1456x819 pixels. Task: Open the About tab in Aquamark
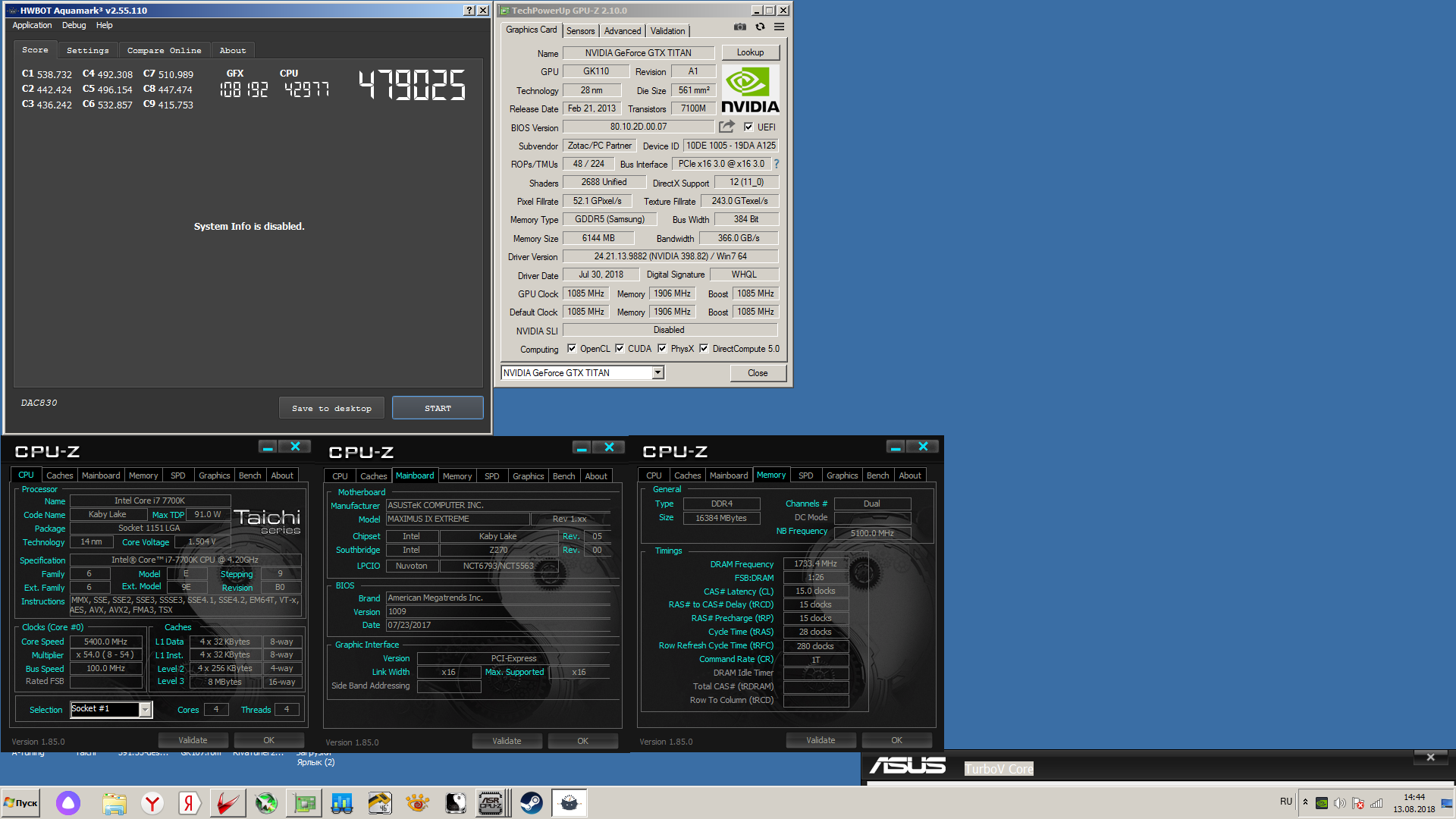[x=233, y=51]
